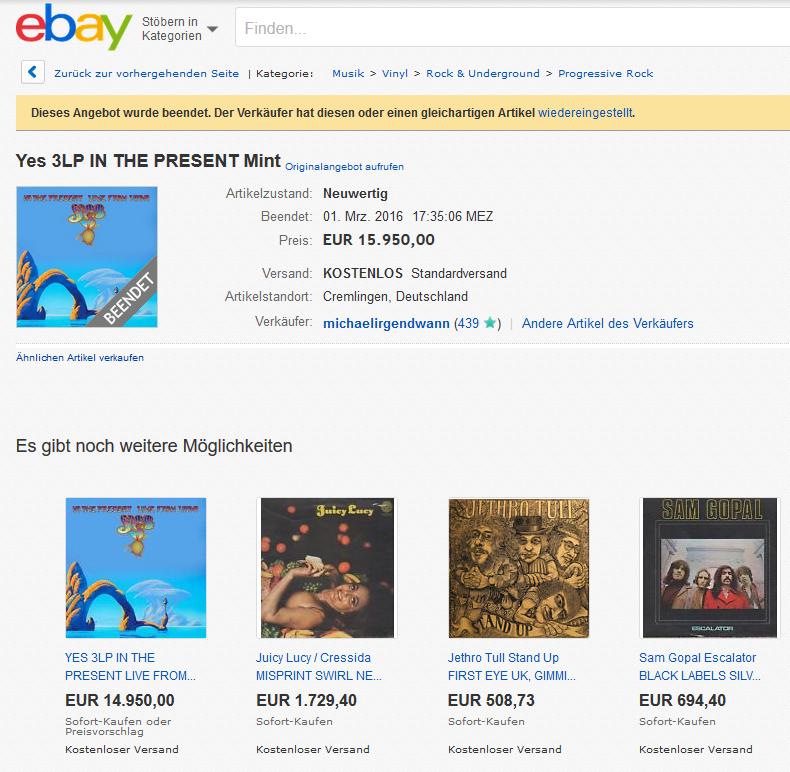Open the Sam Gopal Escalator thumbnail
Viewport: 790px width, 772px height.
[x=709, y=568]
